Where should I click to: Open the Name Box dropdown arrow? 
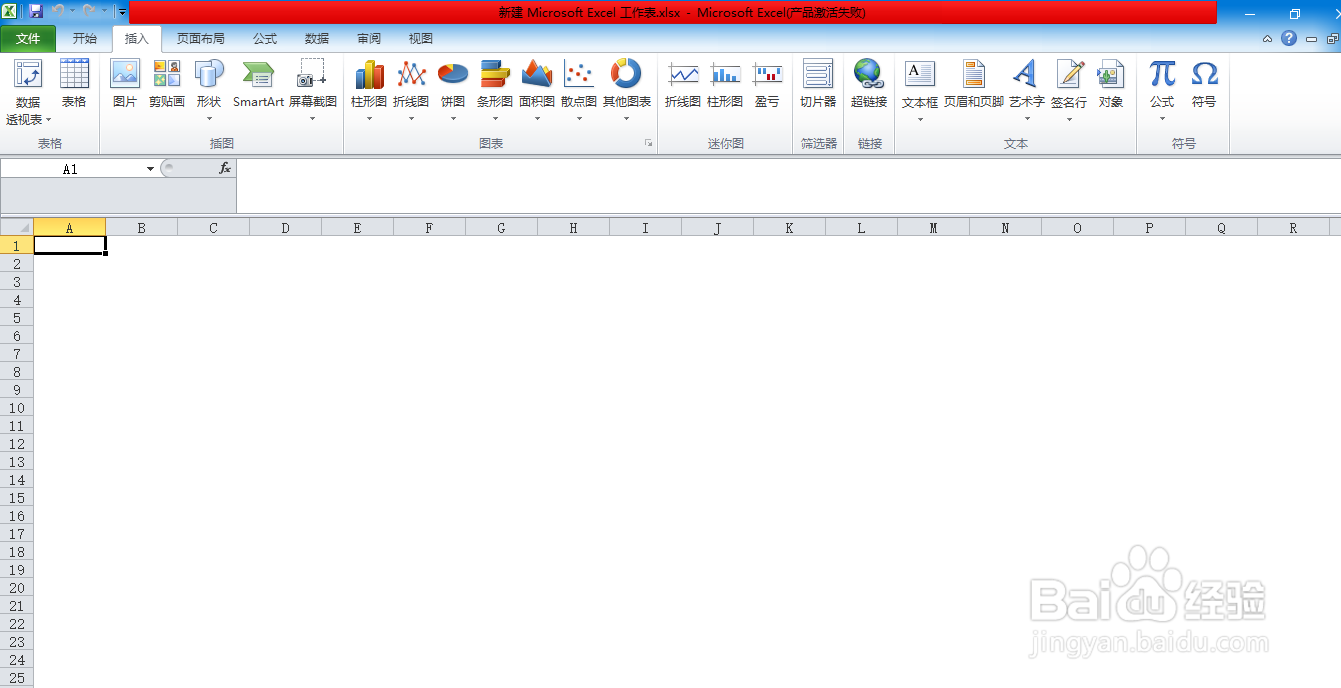[x=150, y=169]
